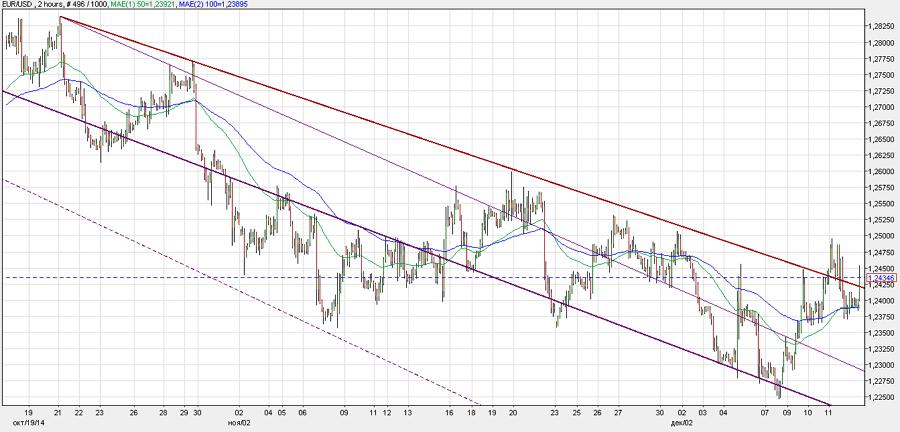Click date label 28 on time axis
Screen dimensions: 900x432
coord(164,412)
